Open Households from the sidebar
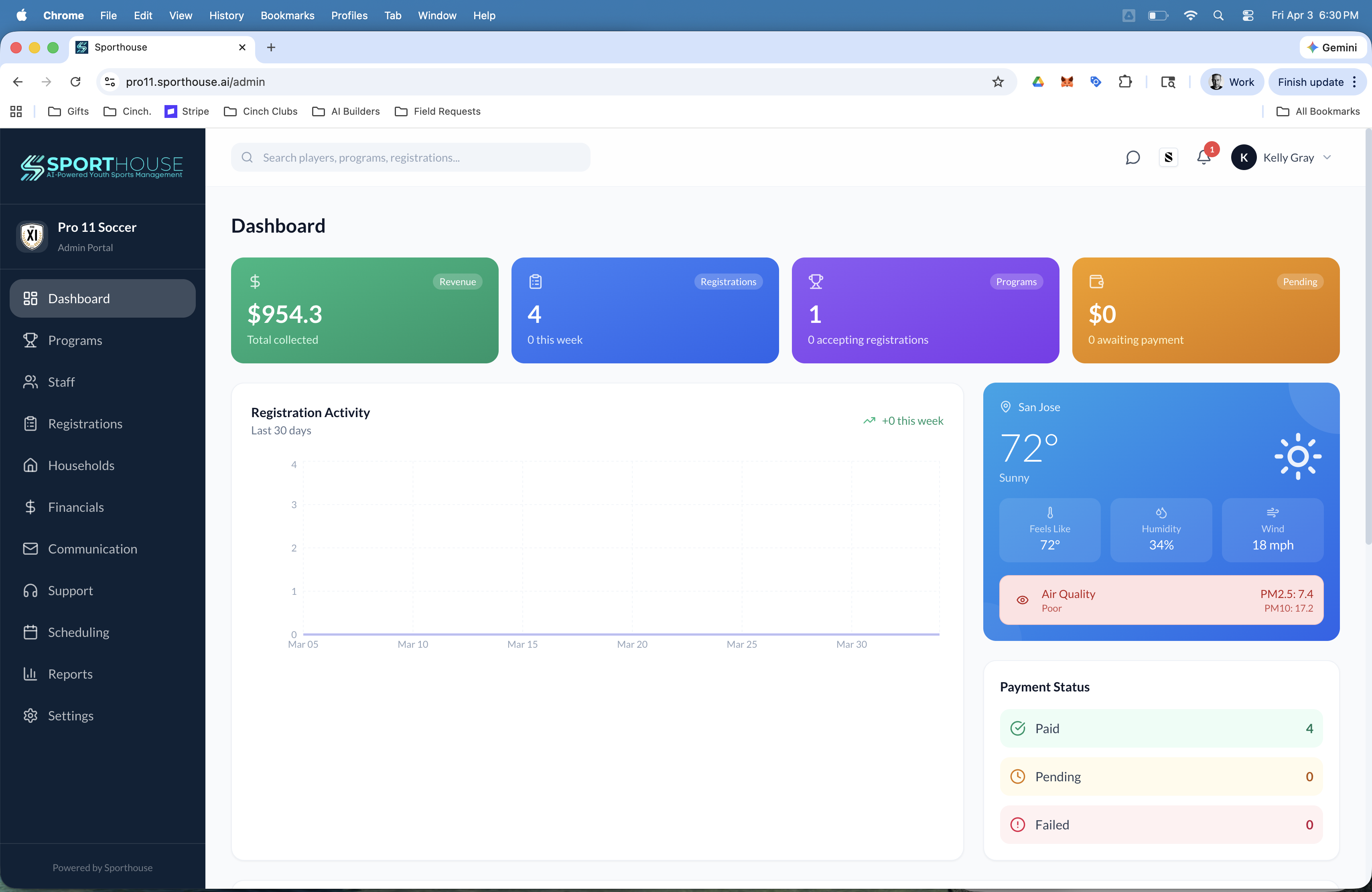The height and width of the screenshot is (892, 1372). click(103, 465)
